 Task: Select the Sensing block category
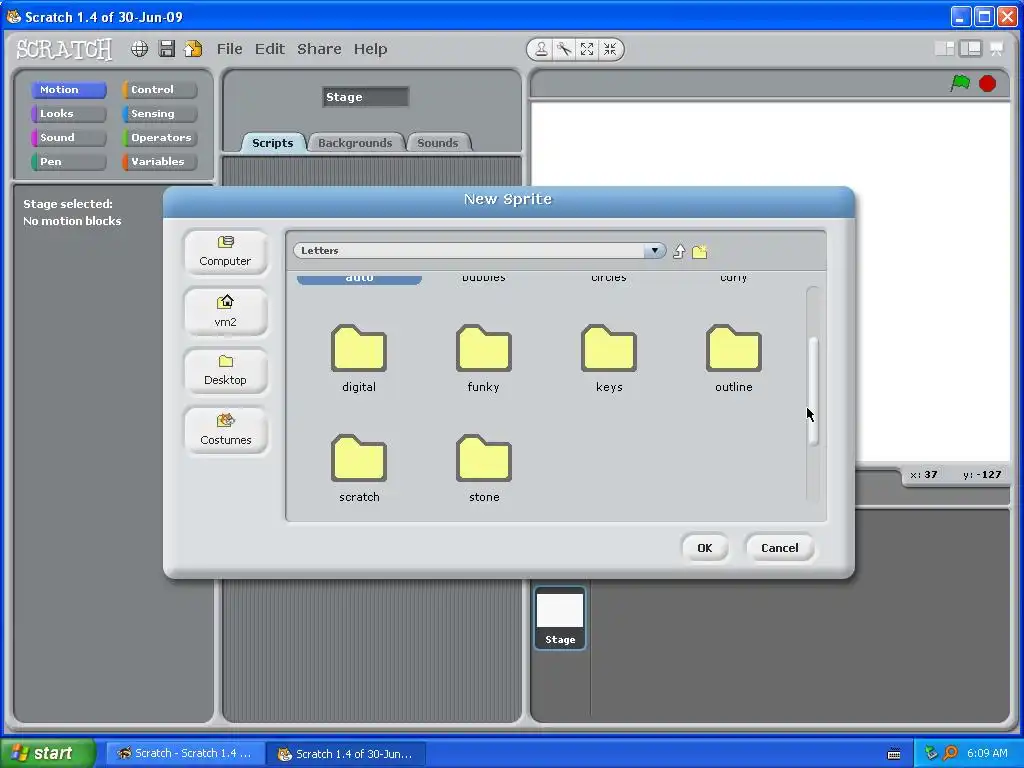pyautogui.click(x=159, y=114)
